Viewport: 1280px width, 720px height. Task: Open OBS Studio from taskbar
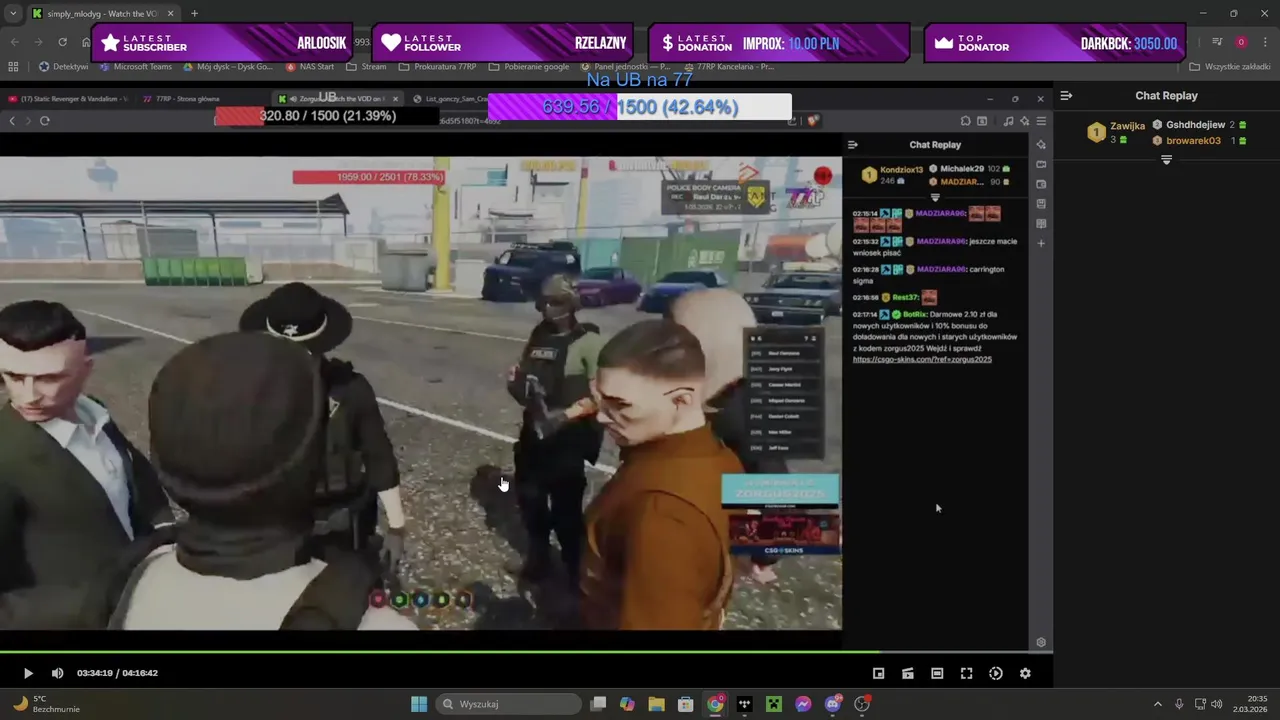click(x=862, y=704)
